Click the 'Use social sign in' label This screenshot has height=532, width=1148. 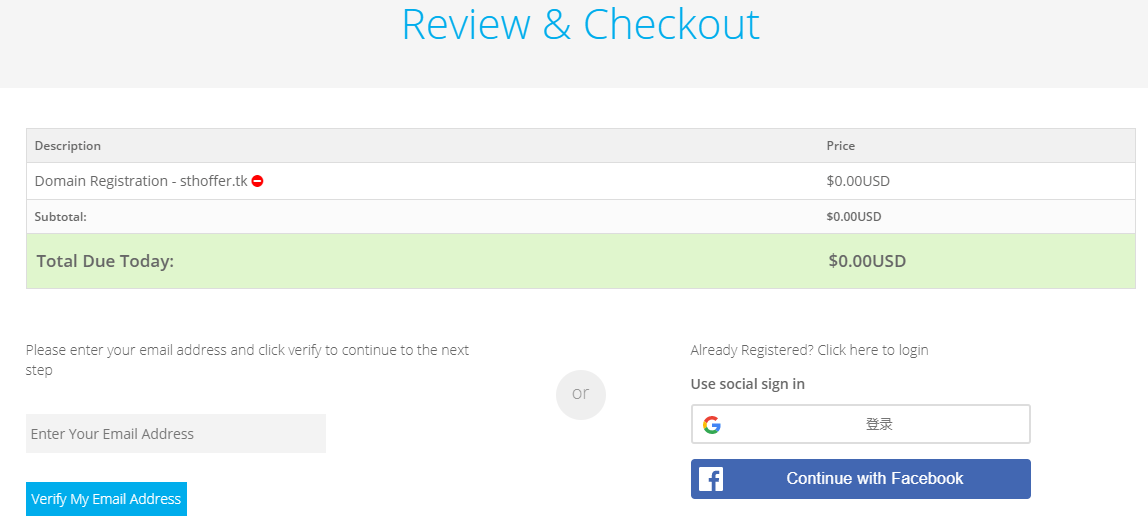coord(748,384)
